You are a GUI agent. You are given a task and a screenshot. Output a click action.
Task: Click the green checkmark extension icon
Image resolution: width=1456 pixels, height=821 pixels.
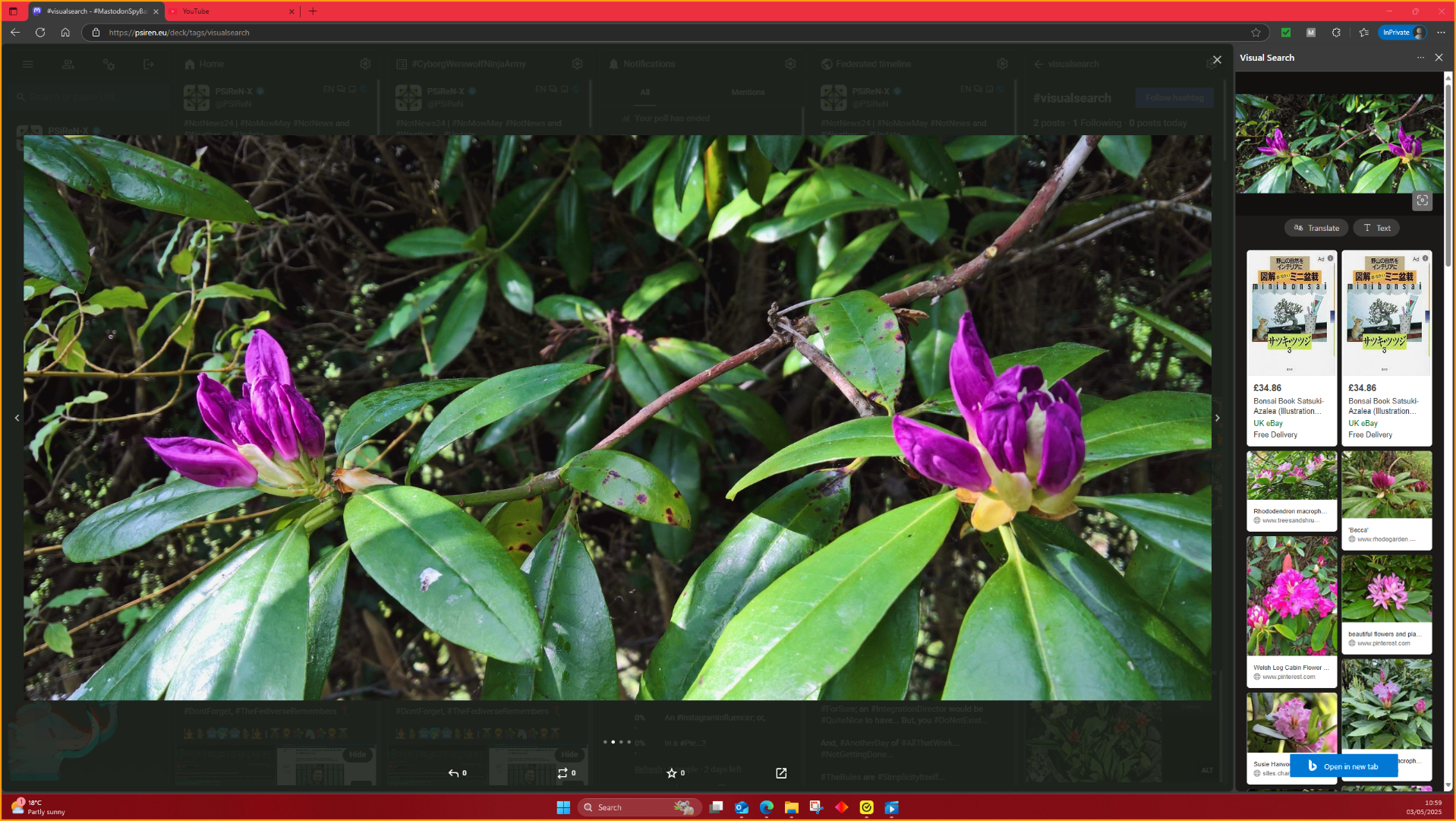(1286, 33)
